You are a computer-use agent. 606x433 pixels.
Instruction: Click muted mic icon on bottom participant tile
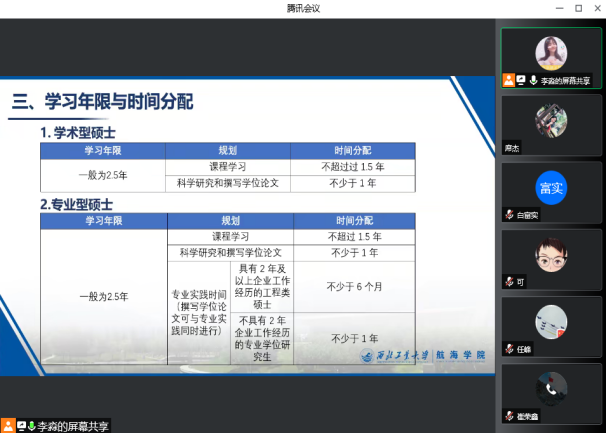pyautogui.click(x=509, y=415)
